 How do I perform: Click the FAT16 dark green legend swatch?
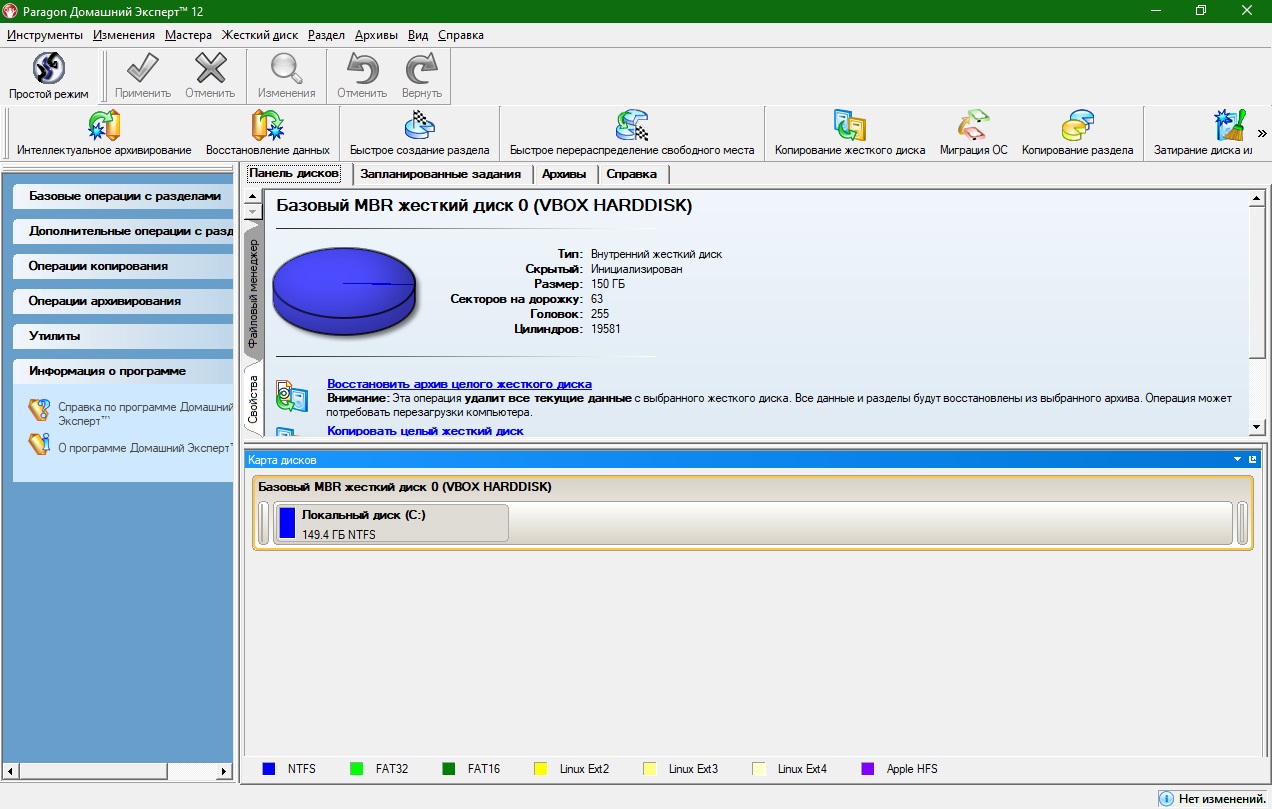click(x=448, y=769)
